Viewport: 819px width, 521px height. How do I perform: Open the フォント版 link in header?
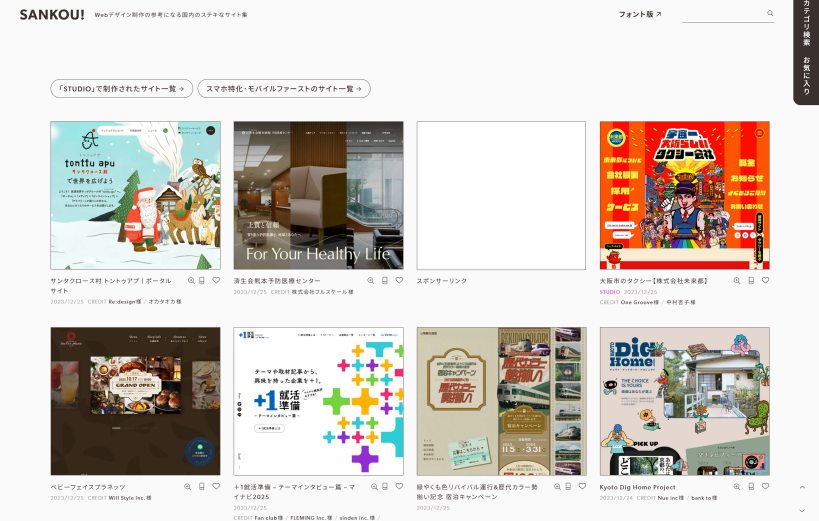(x=640, y=14)
